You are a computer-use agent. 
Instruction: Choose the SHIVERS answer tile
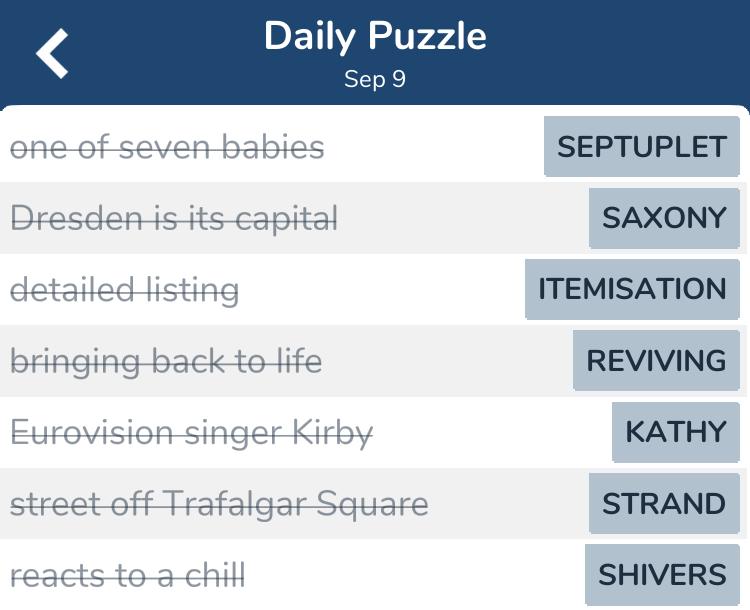(662, 575)
